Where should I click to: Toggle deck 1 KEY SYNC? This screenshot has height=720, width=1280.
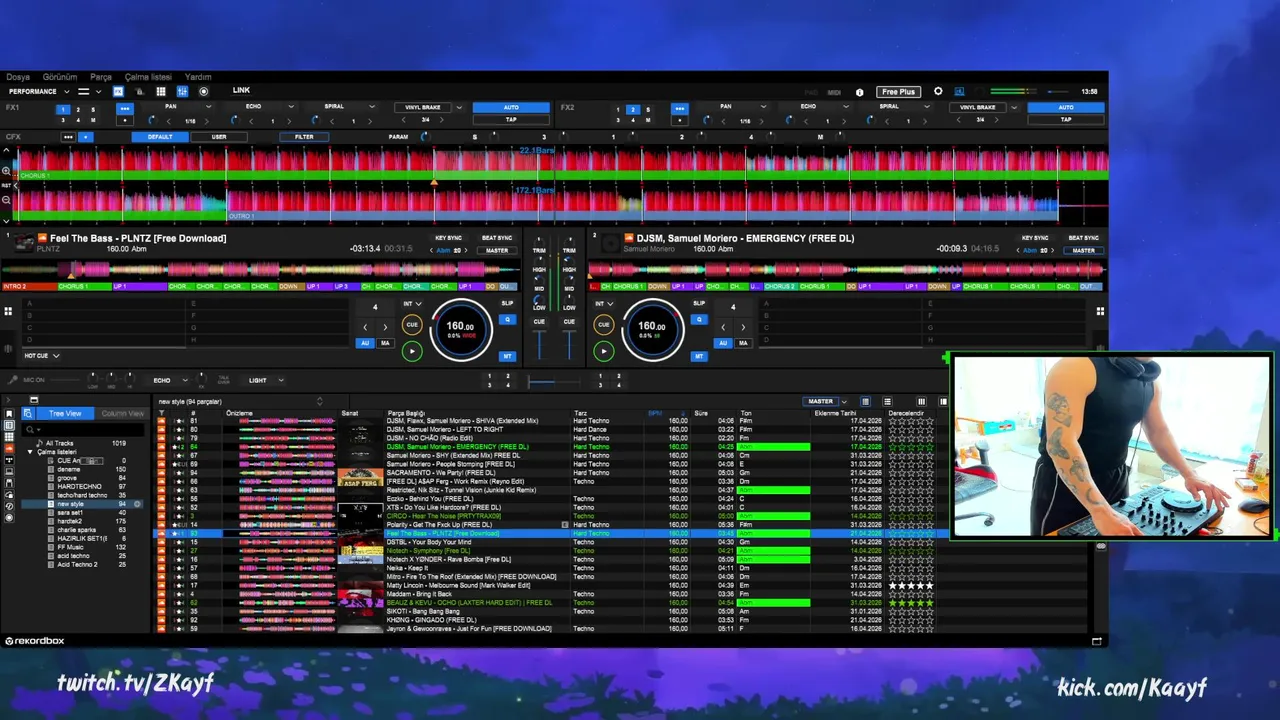(448, 238)
